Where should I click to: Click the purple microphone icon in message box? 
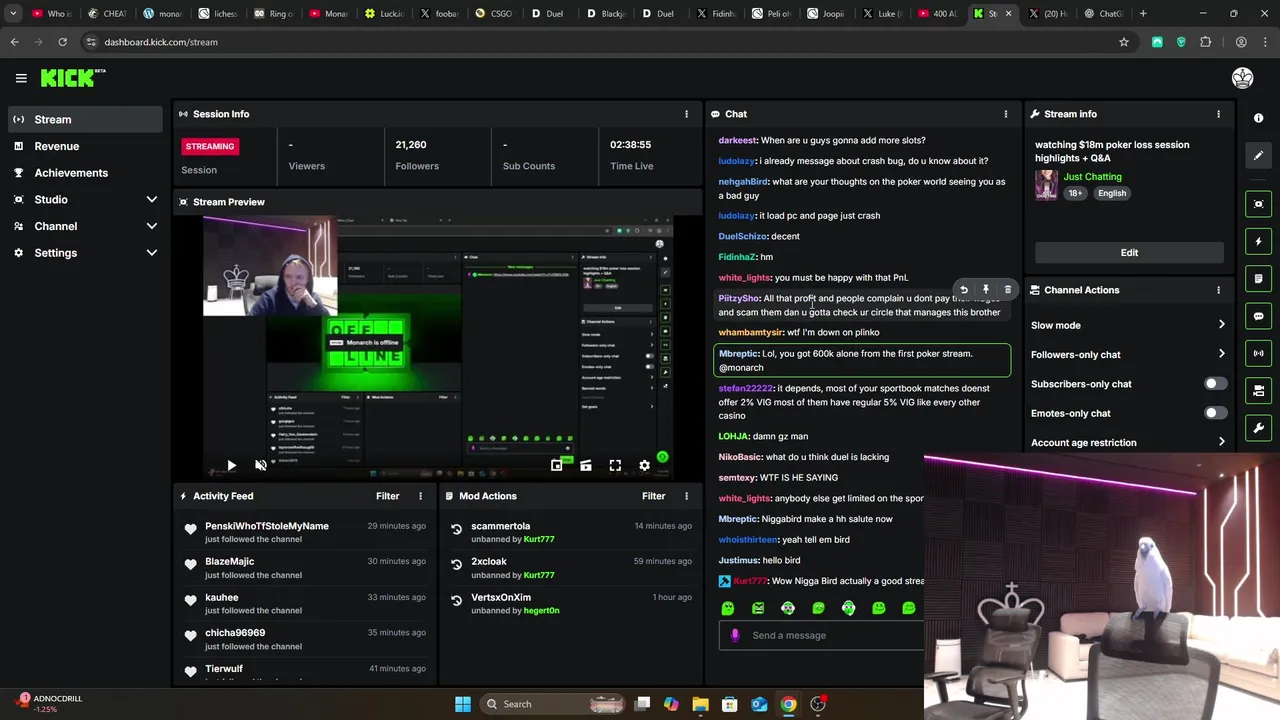point(735,635)
